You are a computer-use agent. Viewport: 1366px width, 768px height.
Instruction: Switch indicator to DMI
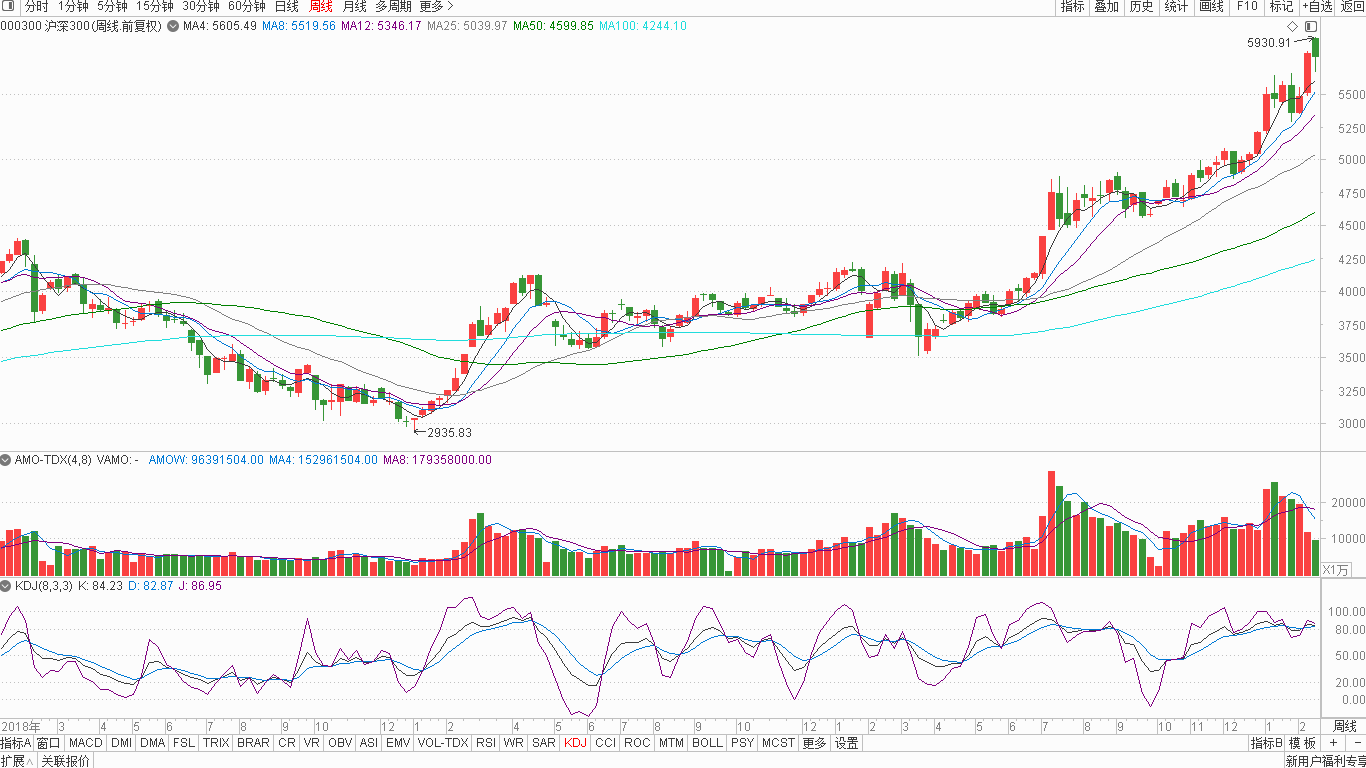tap(121, 743)
